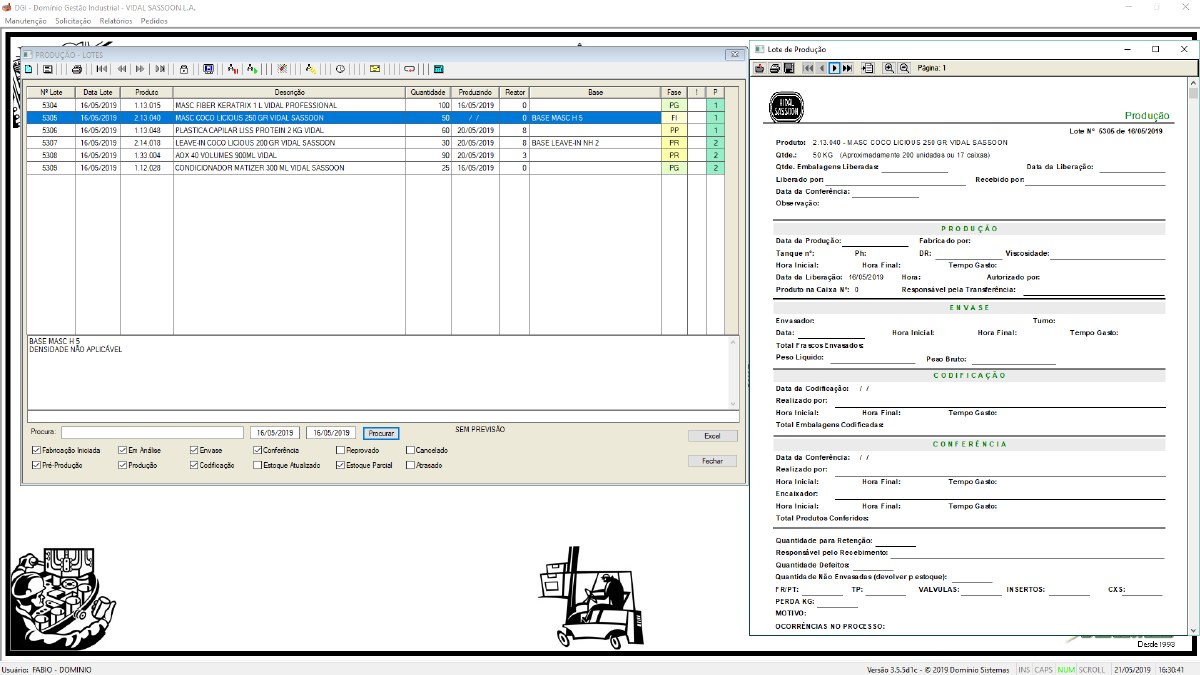Click yellow envelope icon in lots toolbar
This screenshot has height=675, width=1200.
(x=375, y=69)
